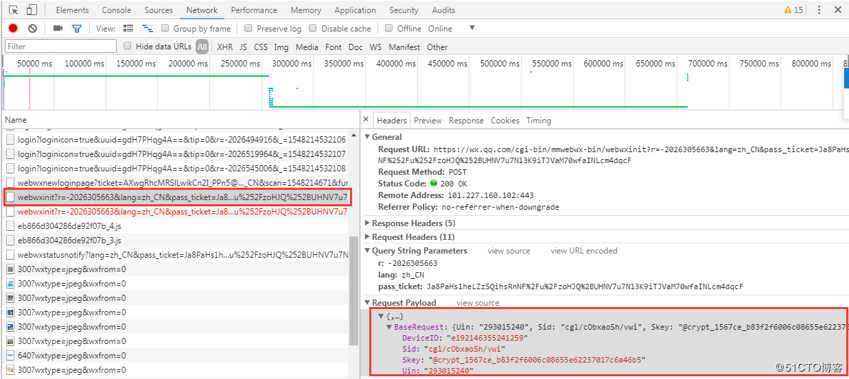The width and height of the screenshot is (849, 379).
Task: Show the Response tab of the request
Action: click(466, 120)
